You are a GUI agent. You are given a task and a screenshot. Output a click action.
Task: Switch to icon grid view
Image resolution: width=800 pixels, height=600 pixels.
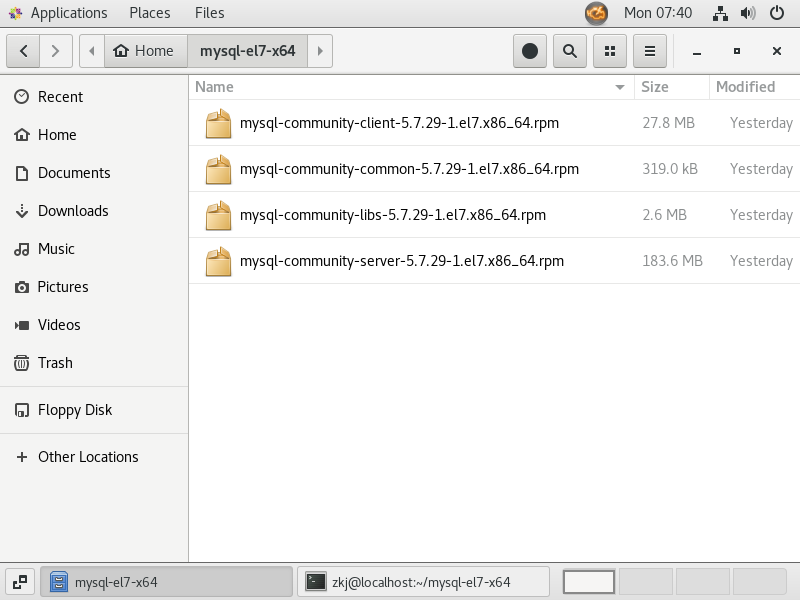point(610,51)
